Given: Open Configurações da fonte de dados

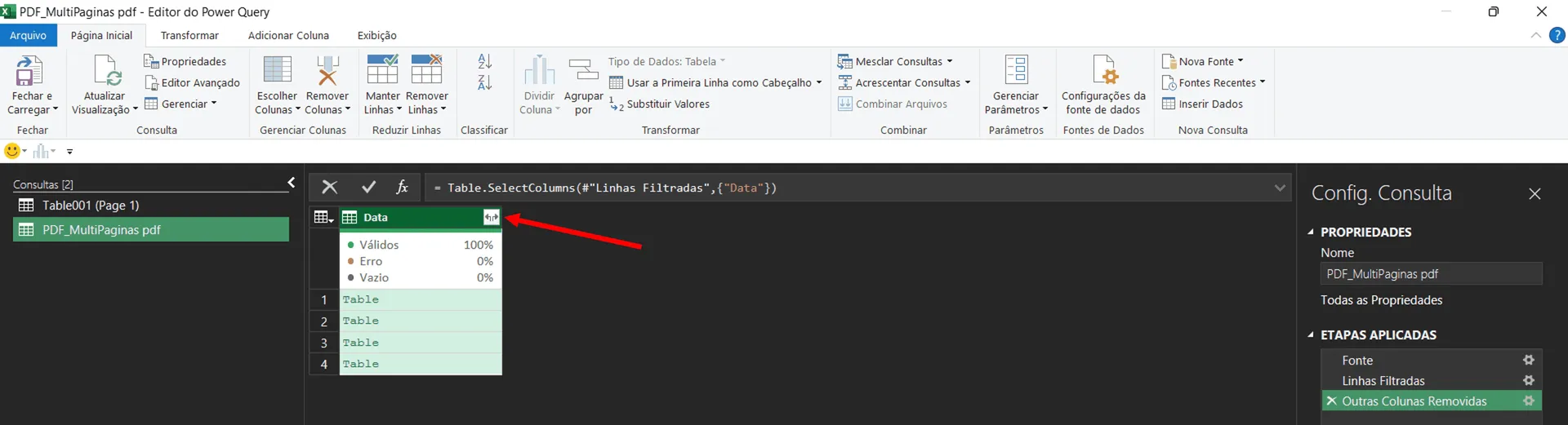Looking at the screenshot, I should 1103,71.
